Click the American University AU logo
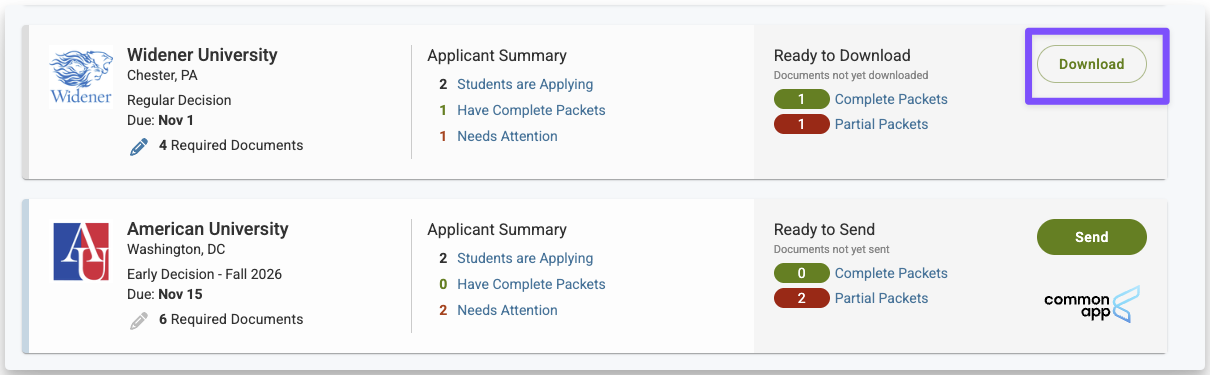This screenshot has width=1210, height=375. click(x=80, y=251)
